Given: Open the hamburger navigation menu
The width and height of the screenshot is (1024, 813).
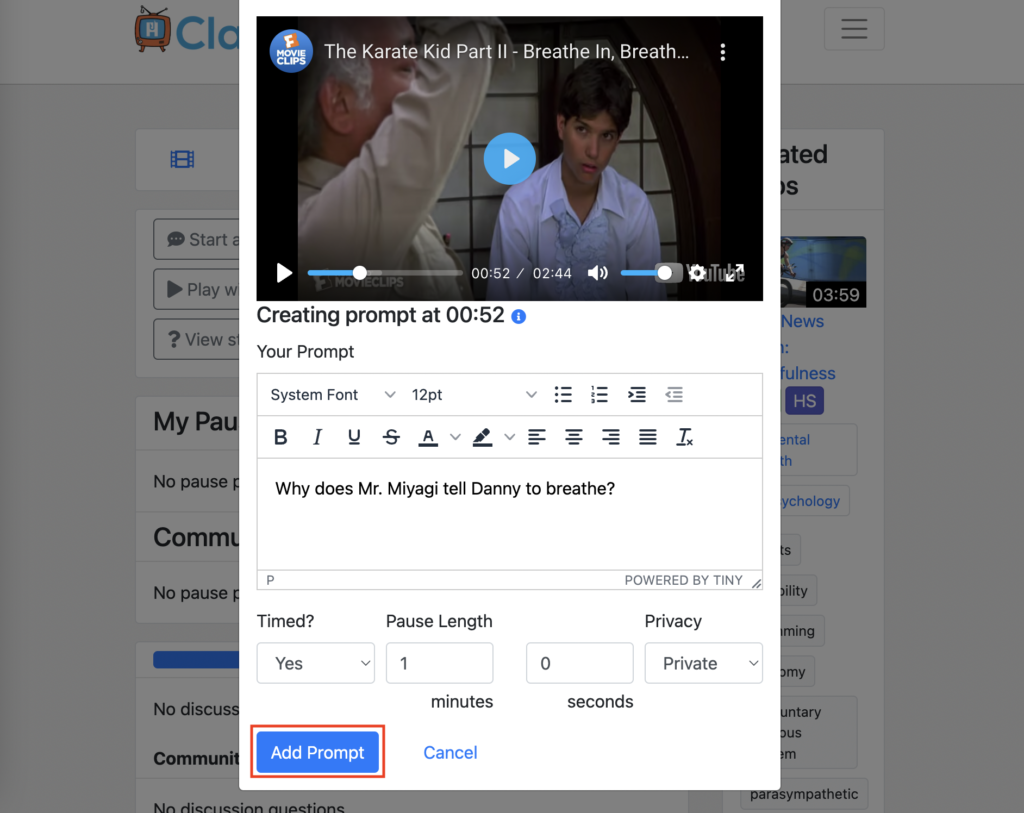Looking at the screenshot, I should tap(854, 29).
